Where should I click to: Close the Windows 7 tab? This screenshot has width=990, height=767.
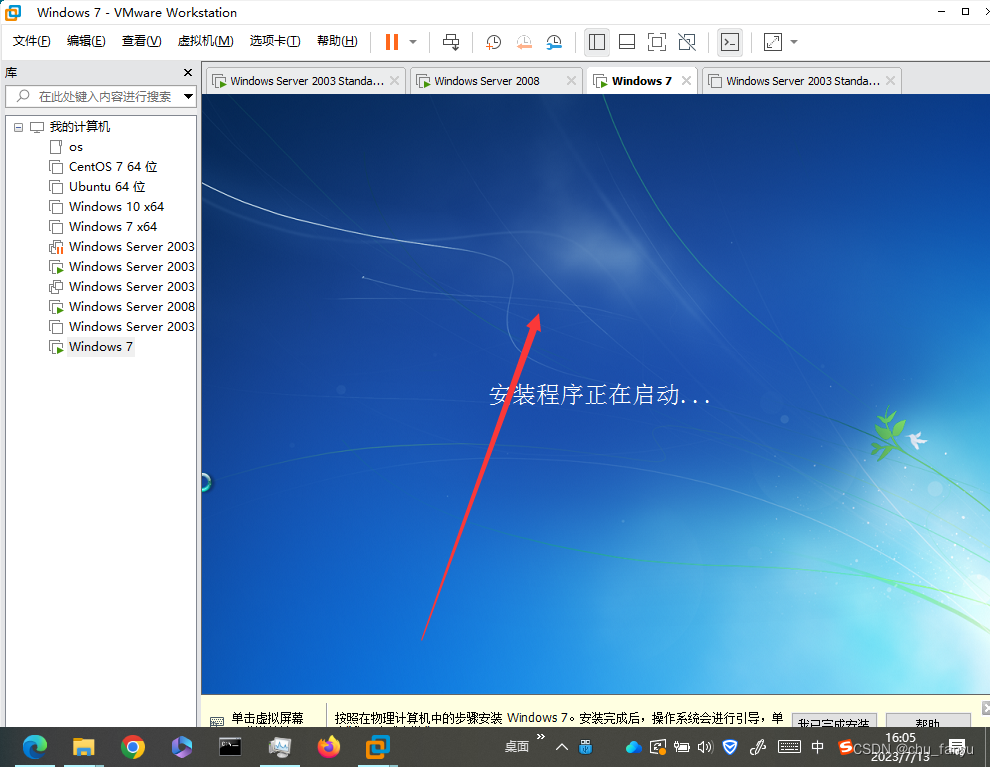pos(686,80)
